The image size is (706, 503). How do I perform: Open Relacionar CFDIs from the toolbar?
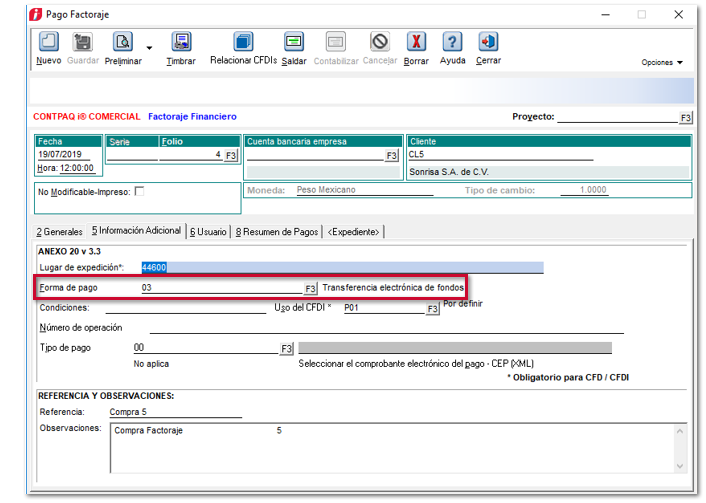tap(243, 42)
